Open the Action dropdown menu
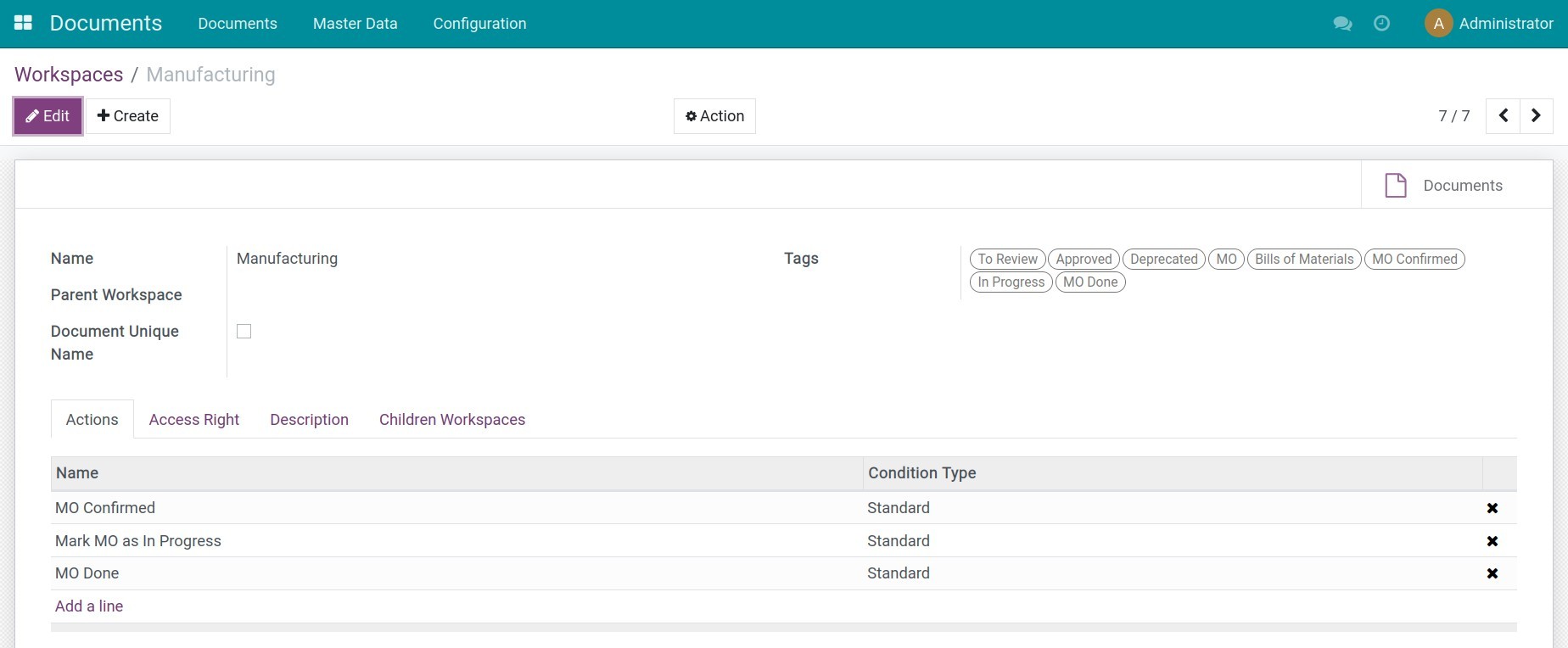This screenshot has height=648, width=1568. pos(714,116)
